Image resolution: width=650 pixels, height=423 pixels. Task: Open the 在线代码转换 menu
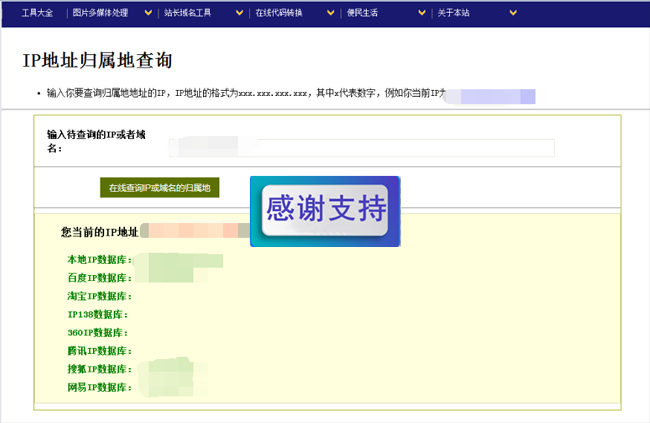pyautogui.click(x=279, y=13)
